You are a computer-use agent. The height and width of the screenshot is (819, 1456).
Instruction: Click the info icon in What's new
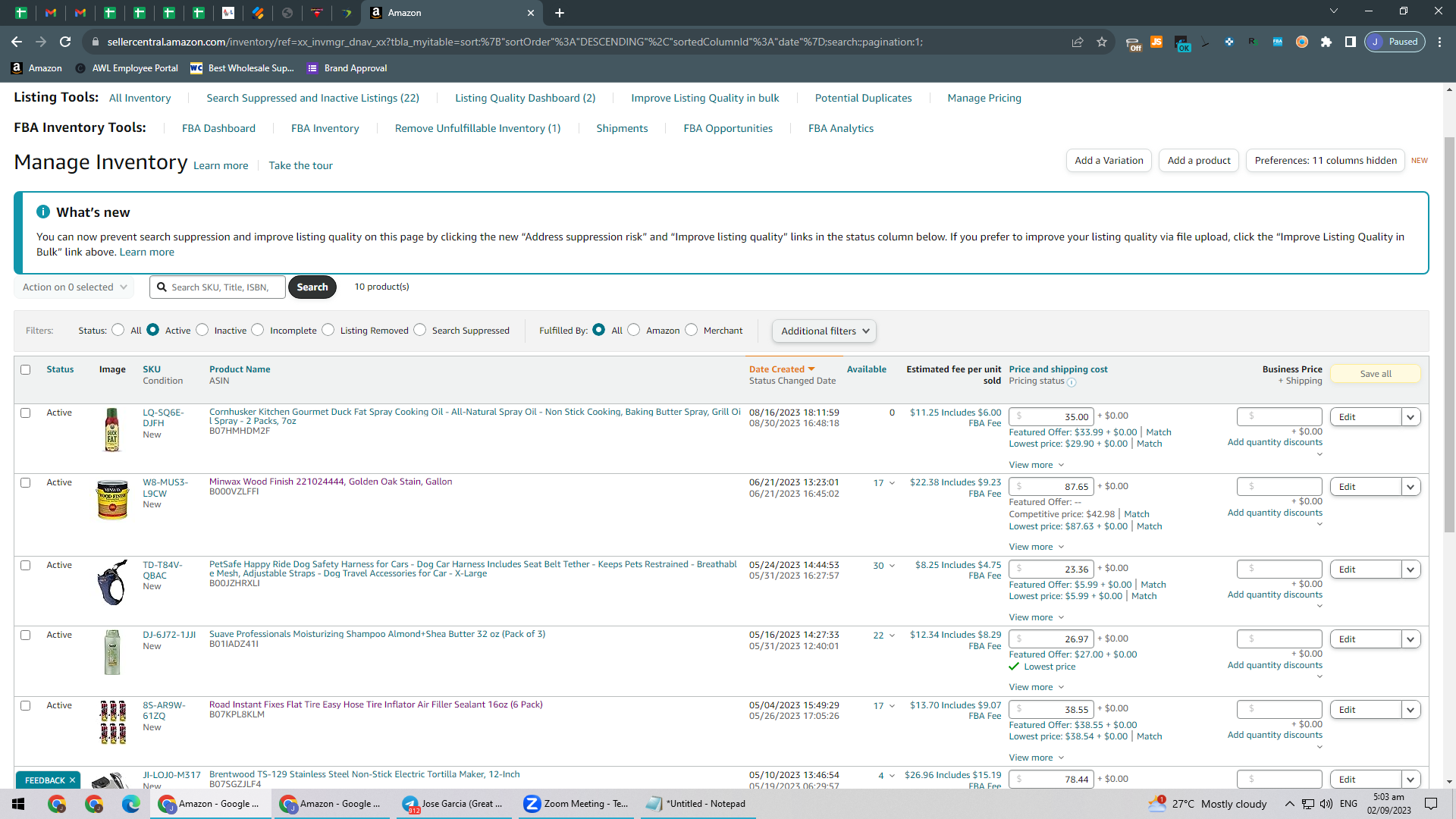click(x=43, y=212)
